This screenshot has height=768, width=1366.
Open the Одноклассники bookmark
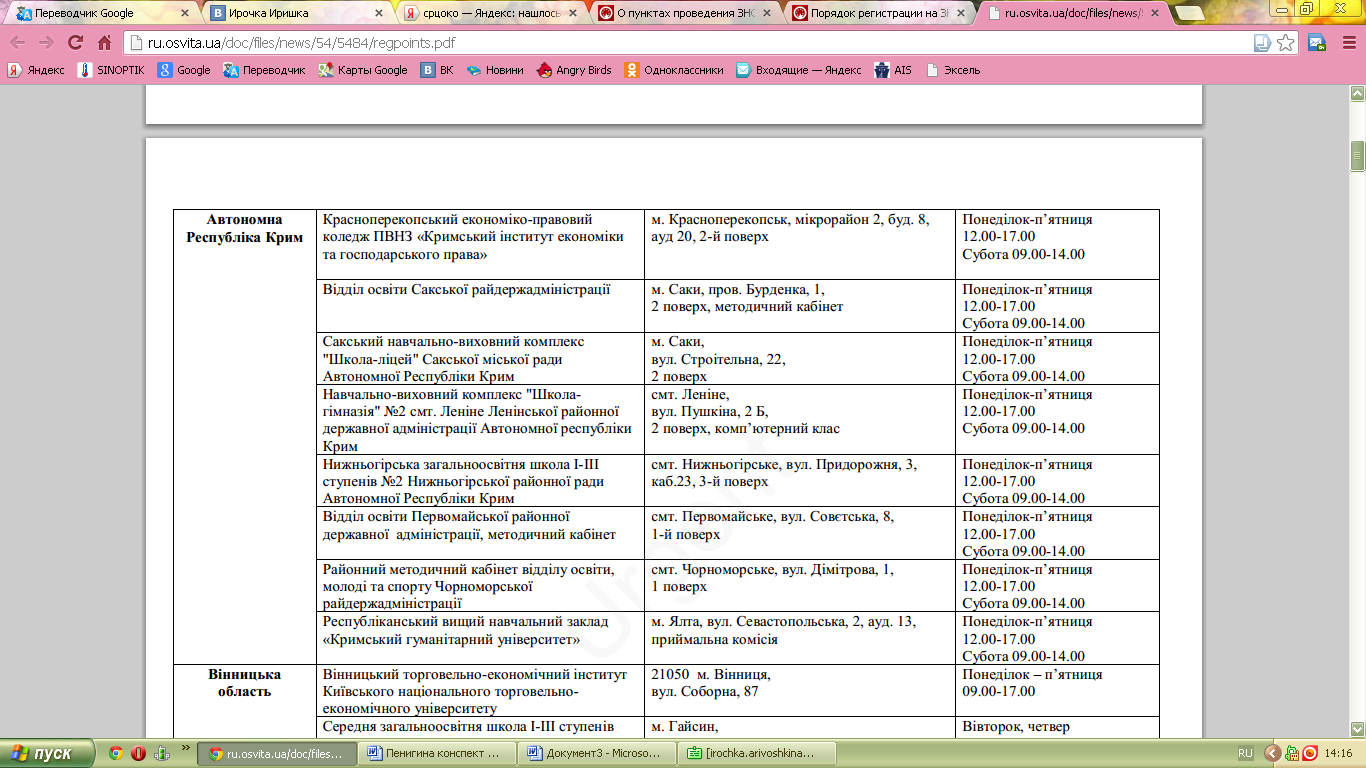(x=674, y=70)
